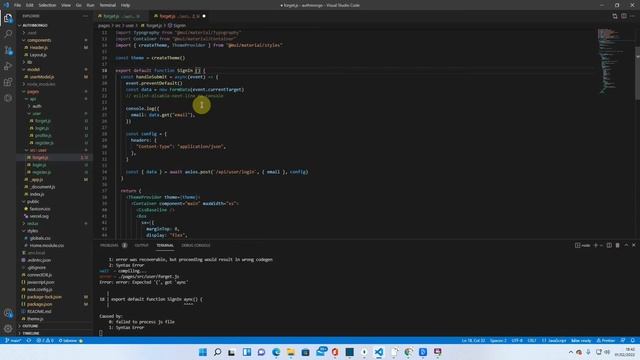This screenshot has width=640, height=360.
Task: Click the feedback icon in status bar
Action: pyautogui.click(x=623, y=340)
